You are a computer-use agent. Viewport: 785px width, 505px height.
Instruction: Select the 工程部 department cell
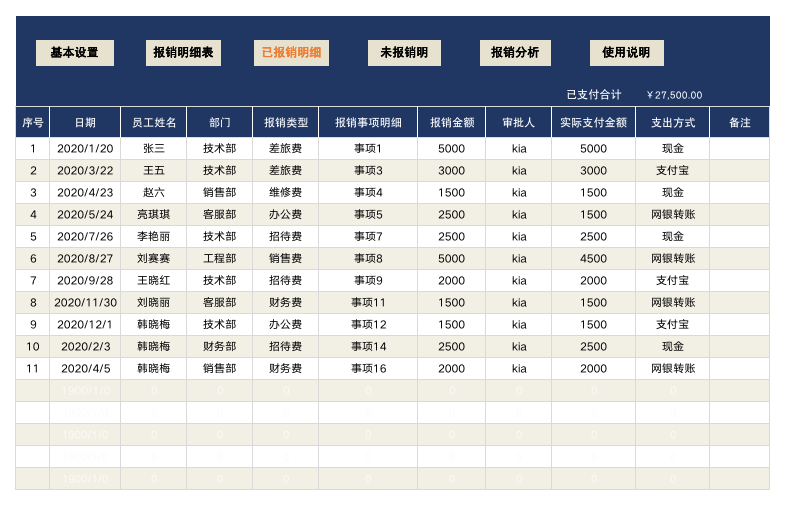pos(220,259)
